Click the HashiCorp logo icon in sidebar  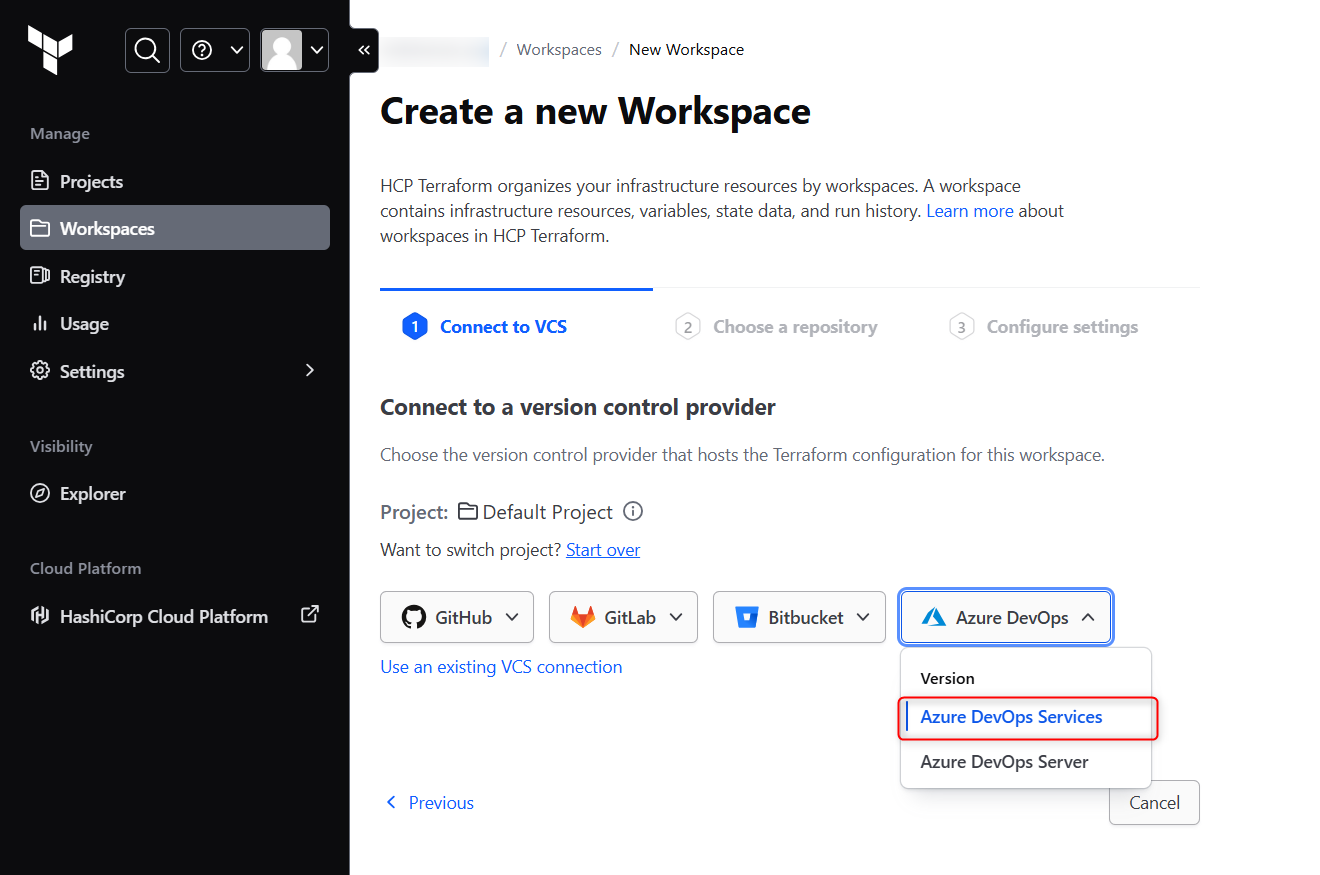pos(40,615)
